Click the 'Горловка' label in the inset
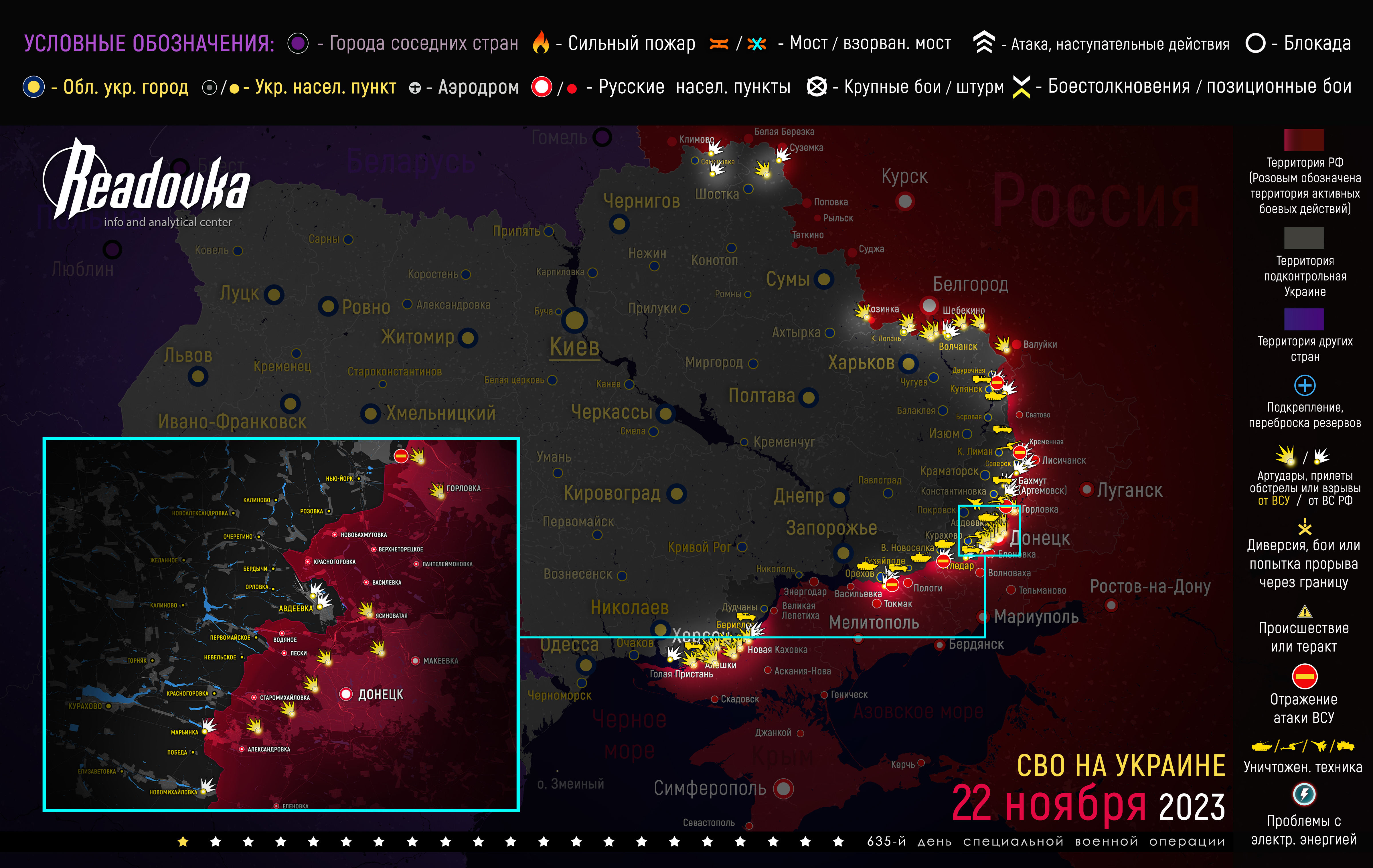This screenshot has width=1373, height=868. [x=464, y=489]
